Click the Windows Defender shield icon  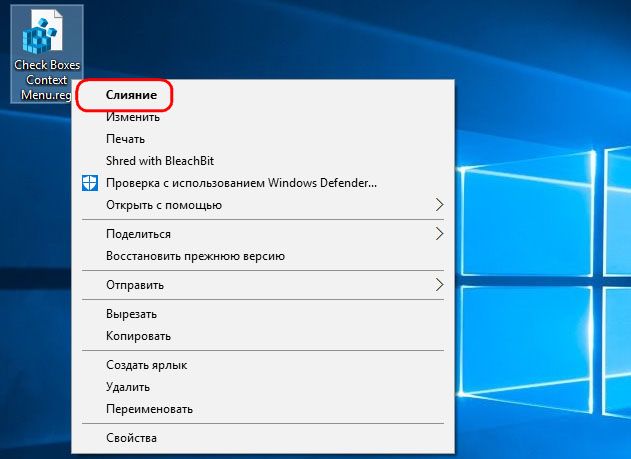90,183
